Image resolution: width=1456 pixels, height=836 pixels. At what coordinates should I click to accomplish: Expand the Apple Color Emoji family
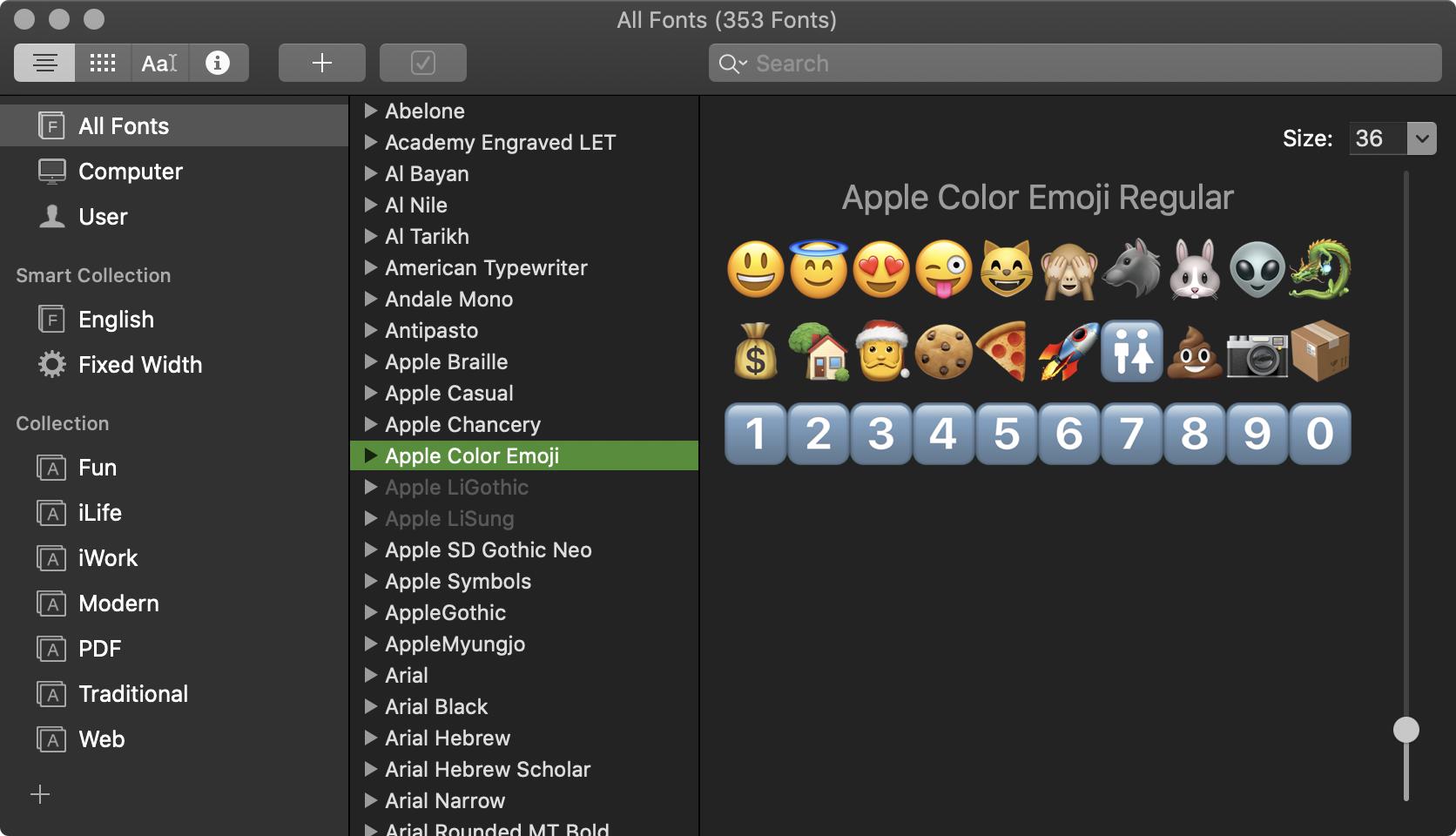coord(371,455)
